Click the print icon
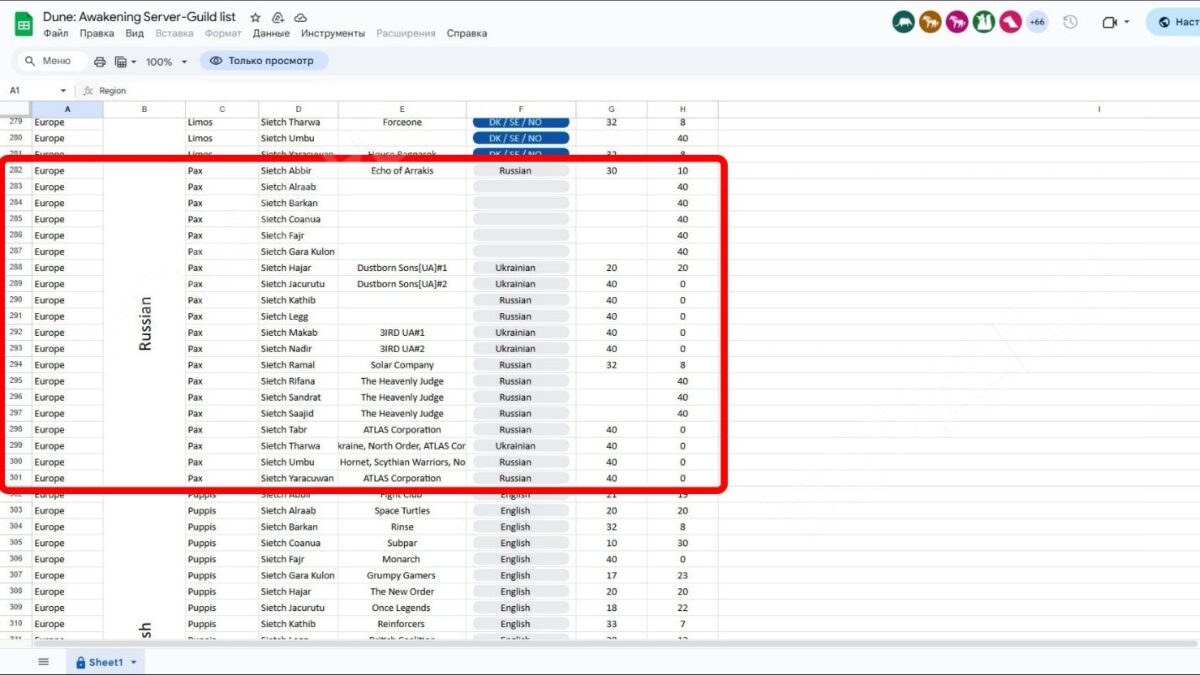1200x675 pixels. (100, 62)
